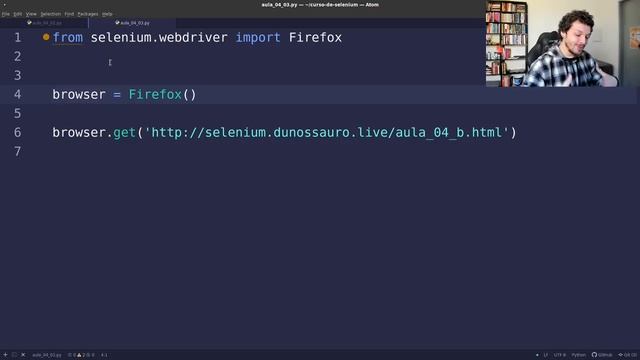The height and width of the screenshot is (360, 640).
Task: Open the Packages menu
Action: click(x=88, y=14)
